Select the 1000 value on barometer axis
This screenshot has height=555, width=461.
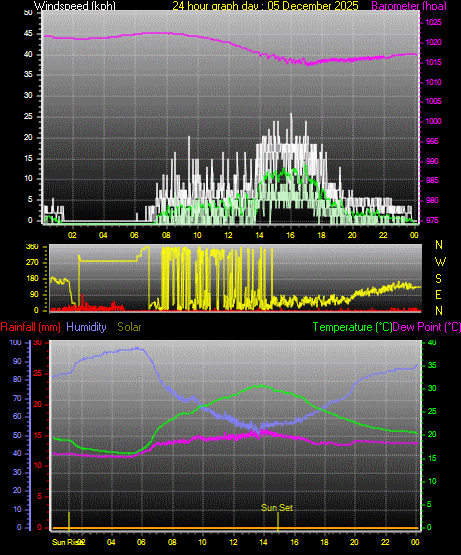click(433, 121)
